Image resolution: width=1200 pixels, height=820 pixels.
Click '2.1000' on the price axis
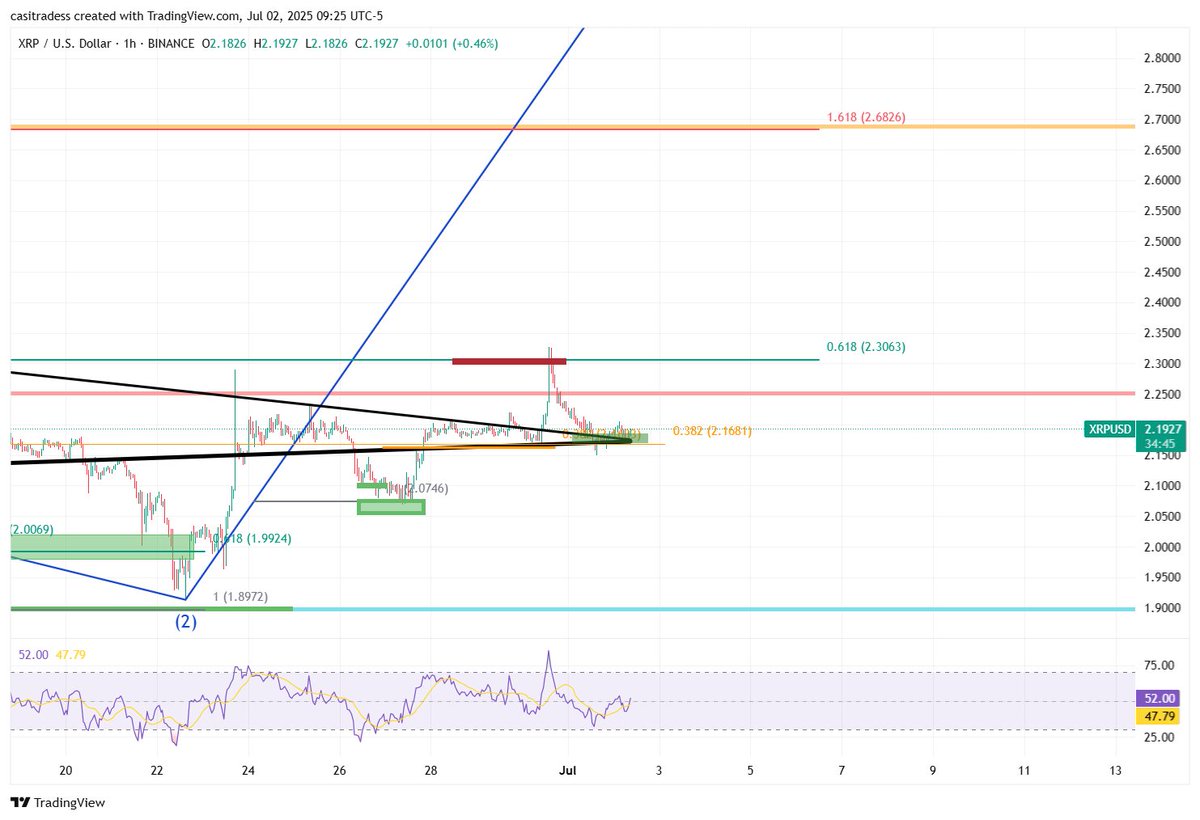pos(1161,486)
